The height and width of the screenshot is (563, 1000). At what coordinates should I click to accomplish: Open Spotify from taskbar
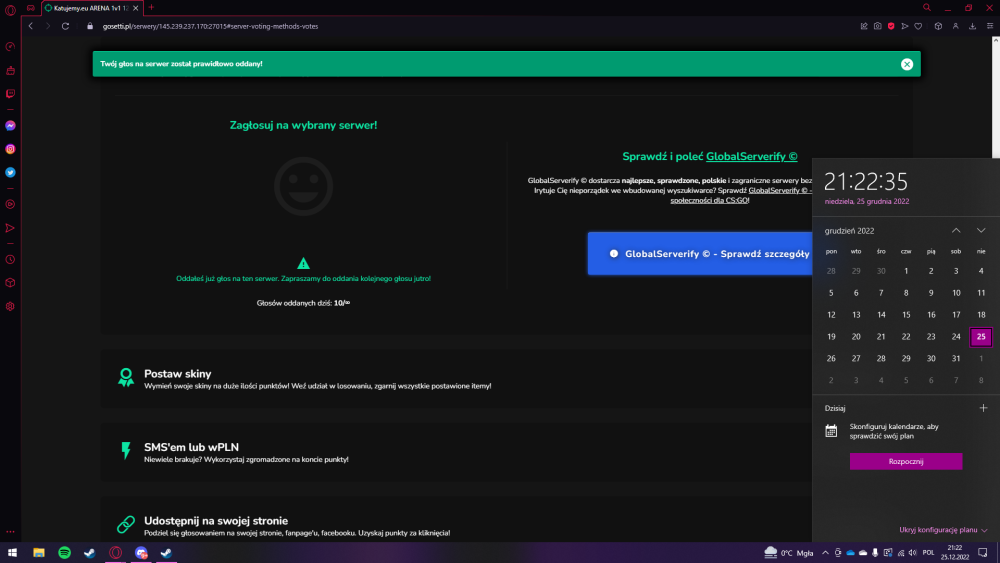pos(64,553)
